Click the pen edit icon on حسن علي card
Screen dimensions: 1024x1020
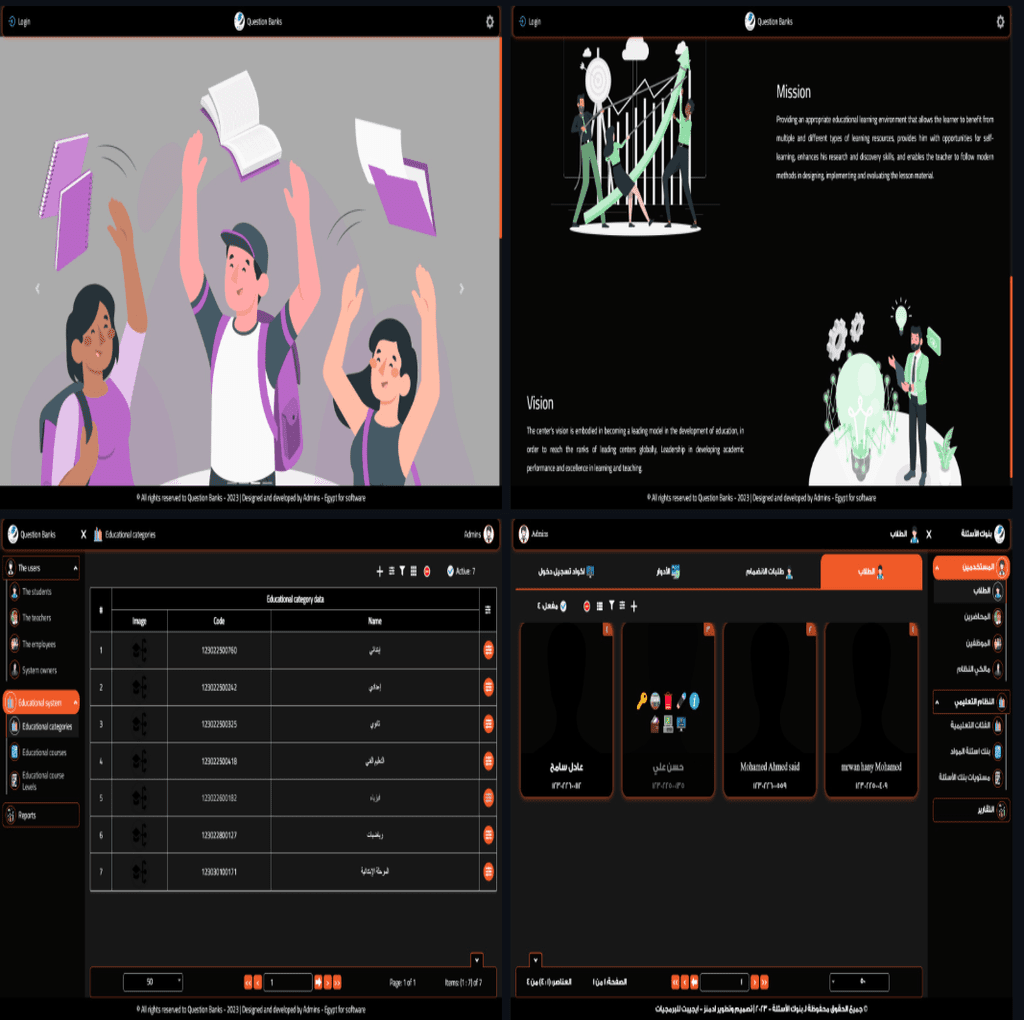click(682, 701)
